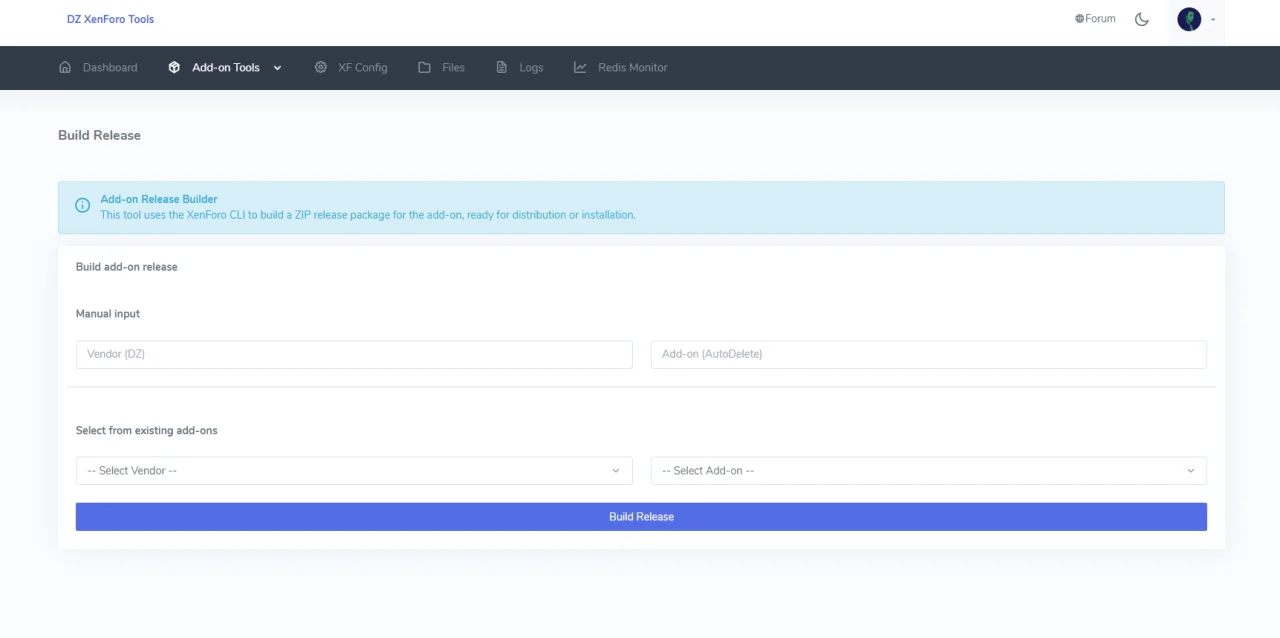This screenshot has height=638, width=1280.
Task: Focus the Vendor (DZ) input field
Action: tap(354, 354)
